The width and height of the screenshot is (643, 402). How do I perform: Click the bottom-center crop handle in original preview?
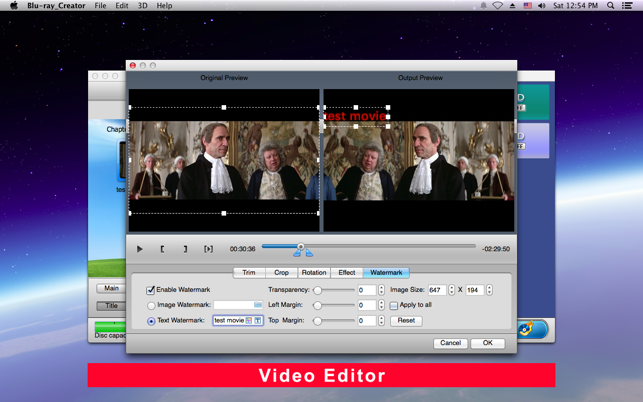[224, 213]
